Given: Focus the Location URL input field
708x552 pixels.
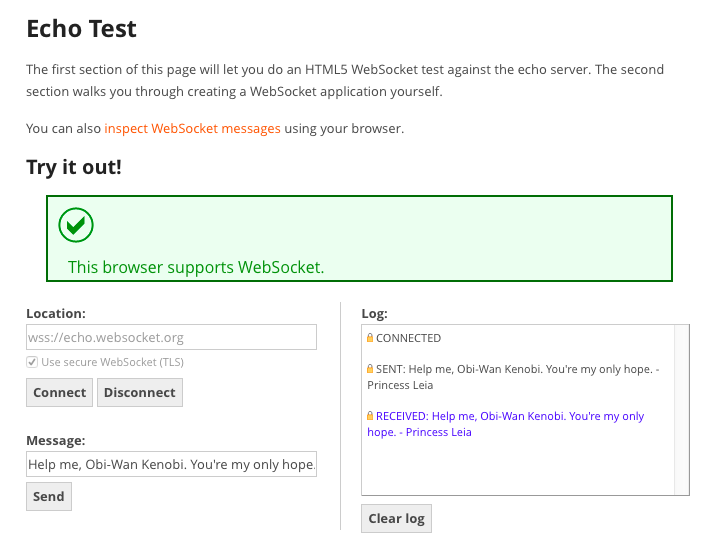Looking at the screenshot, I should pos(171,337).
